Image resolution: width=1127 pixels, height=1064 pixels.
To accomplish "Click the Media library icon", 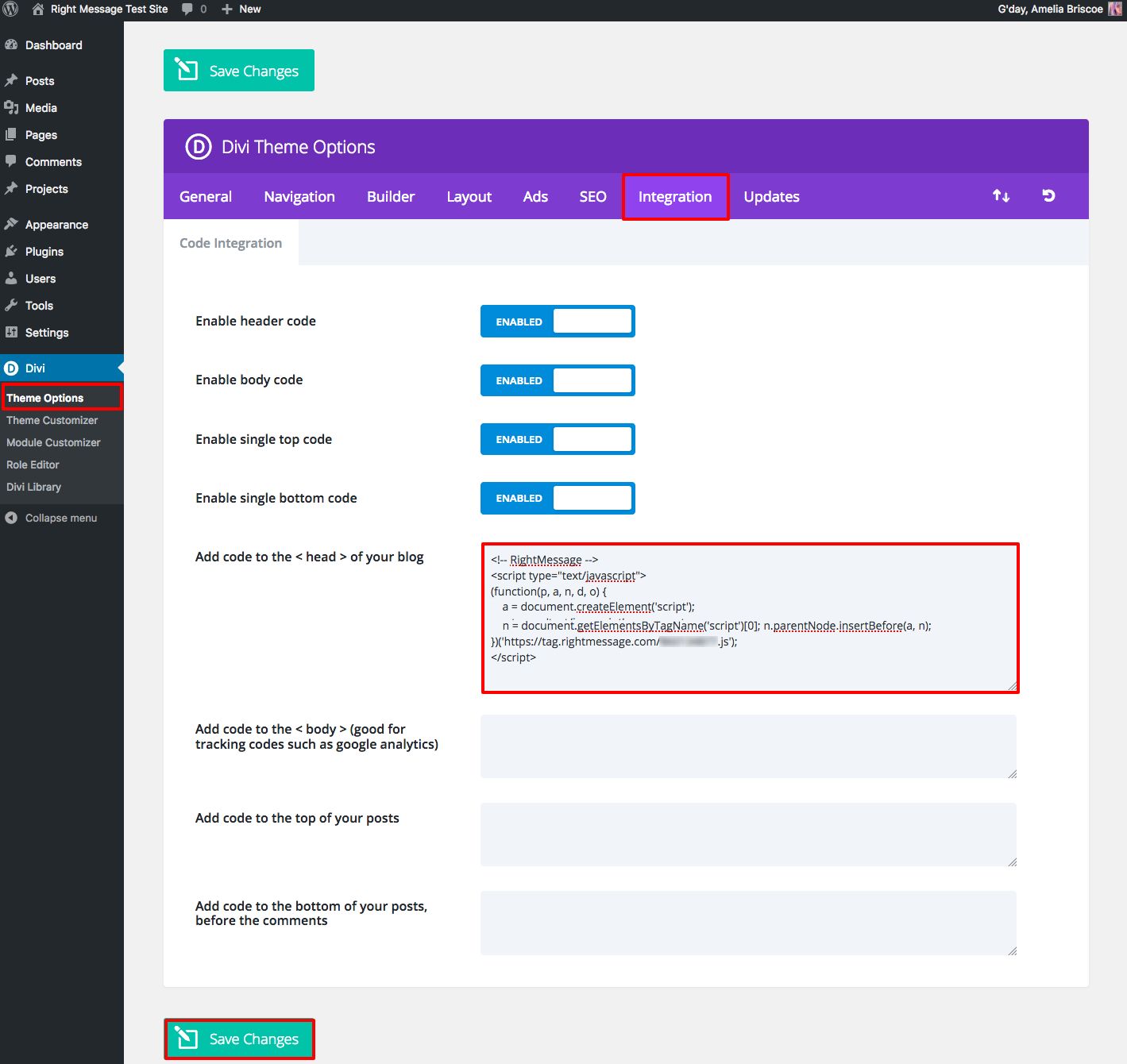I will pyautogui.click(x=11, y=108).
